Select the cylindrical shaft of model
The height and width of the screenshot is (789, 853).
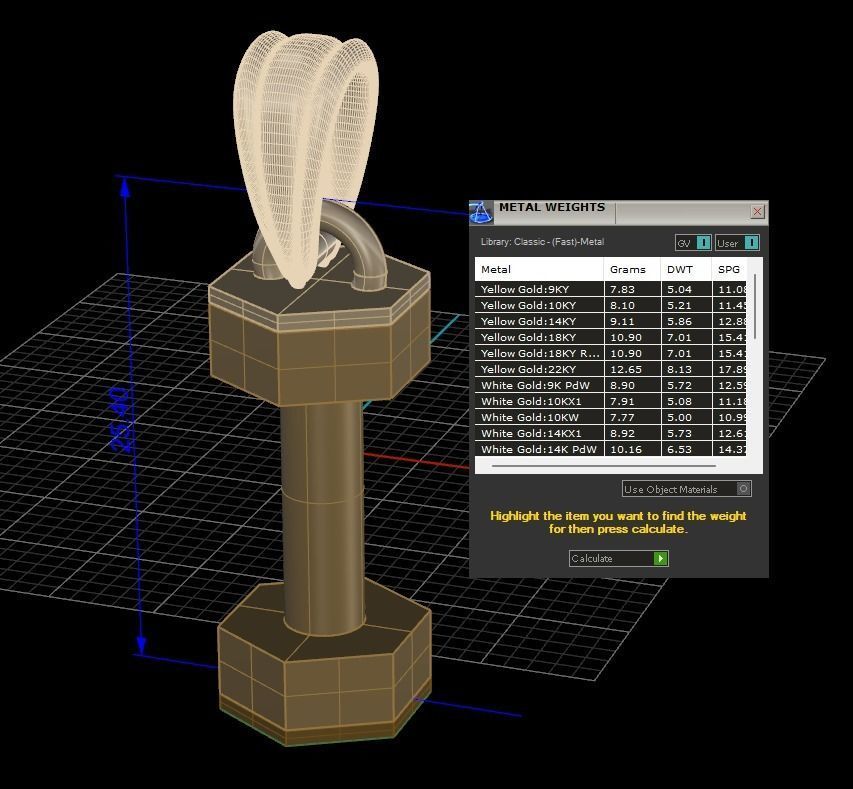click(324, 517)
